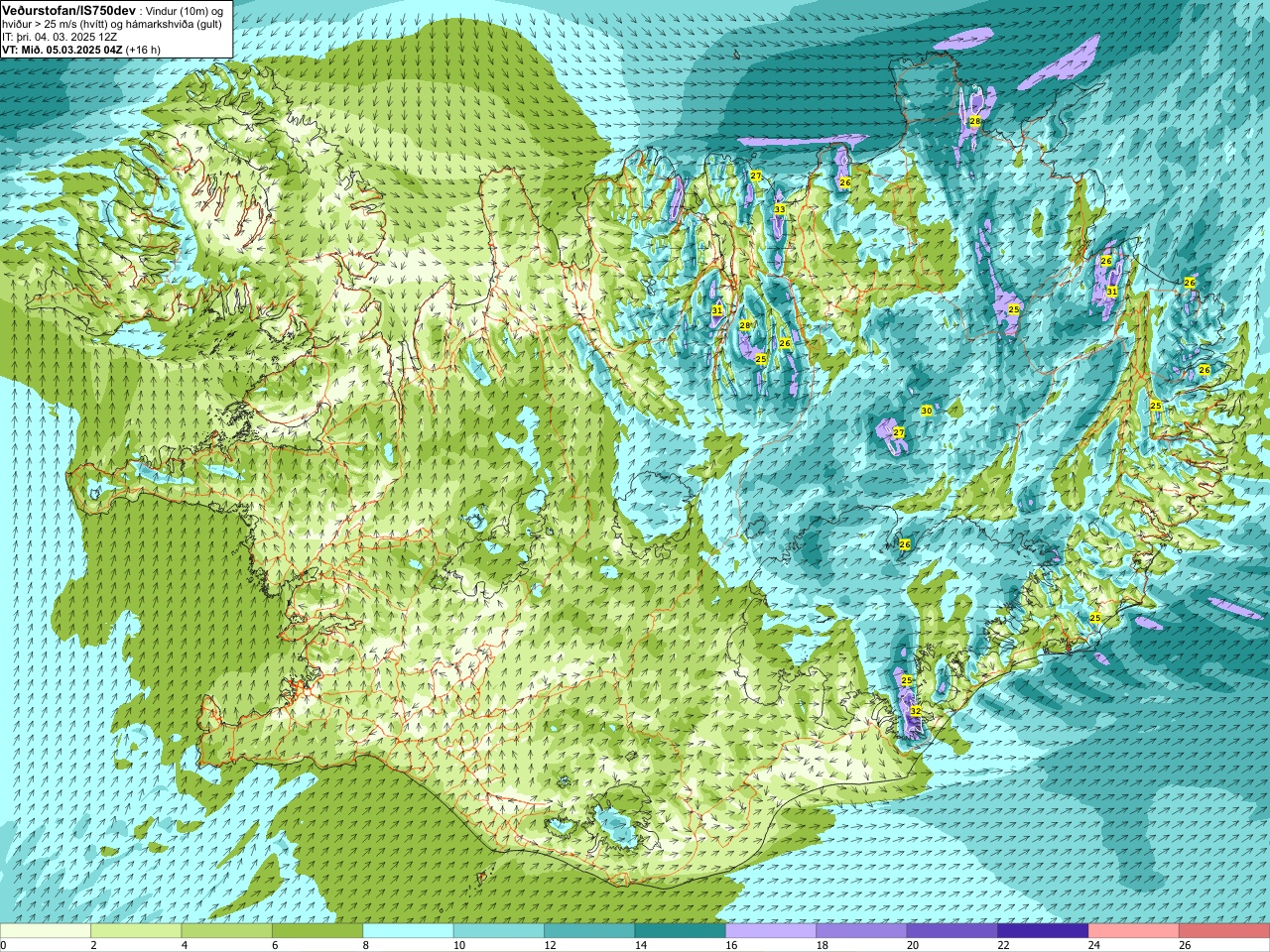Click the 'VT: Mið. 05.03.2025 04Z' valid time

[x=62, y=50]
